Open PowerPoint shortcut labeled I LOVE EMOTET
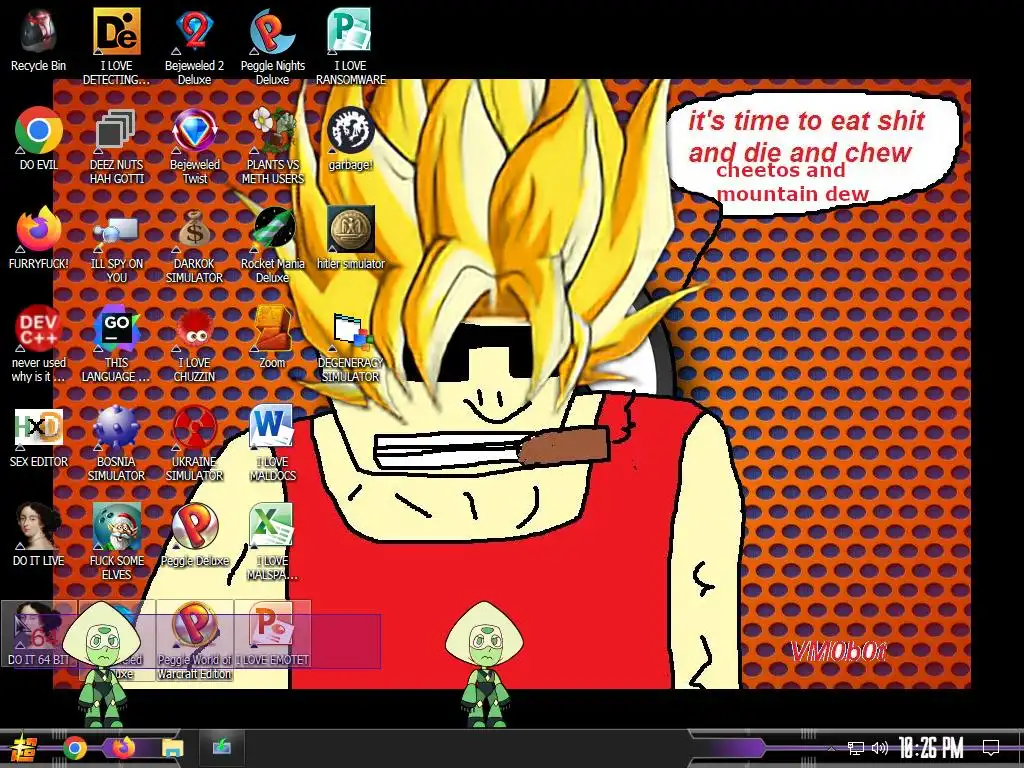 click(x=272, y=633)
